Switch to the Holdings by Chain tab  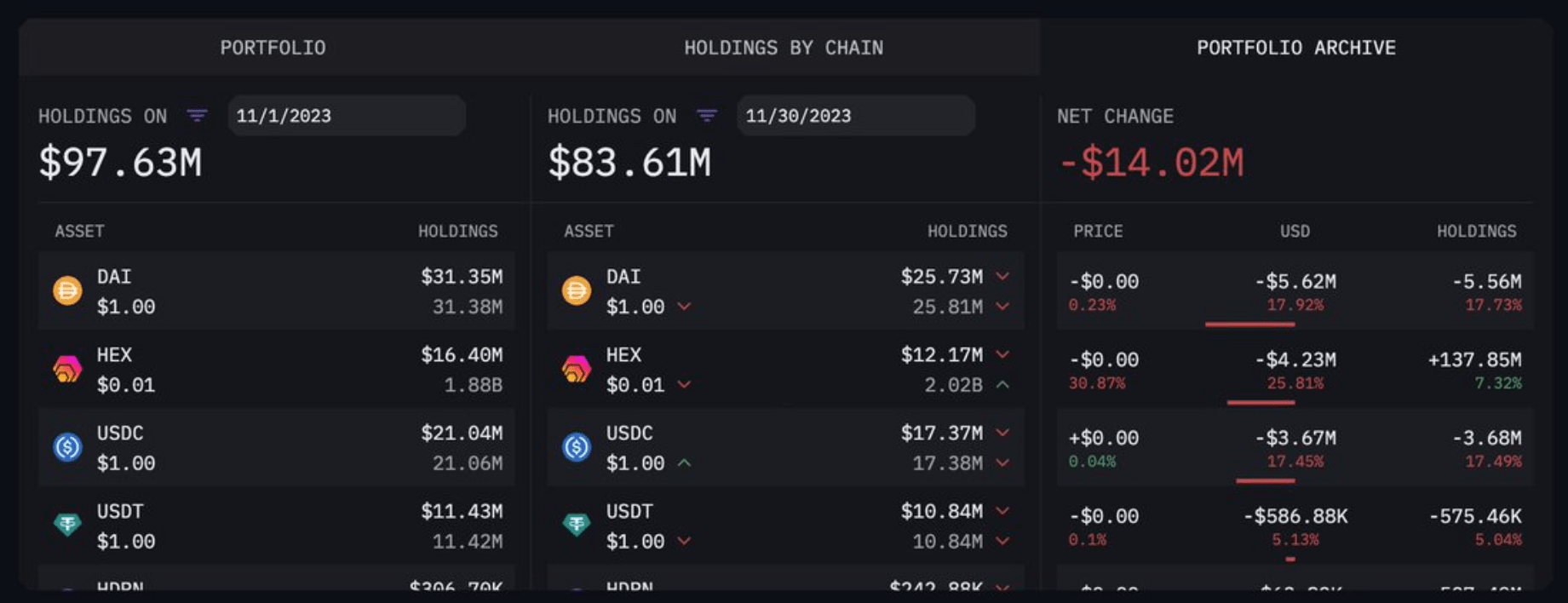(783, 48)
